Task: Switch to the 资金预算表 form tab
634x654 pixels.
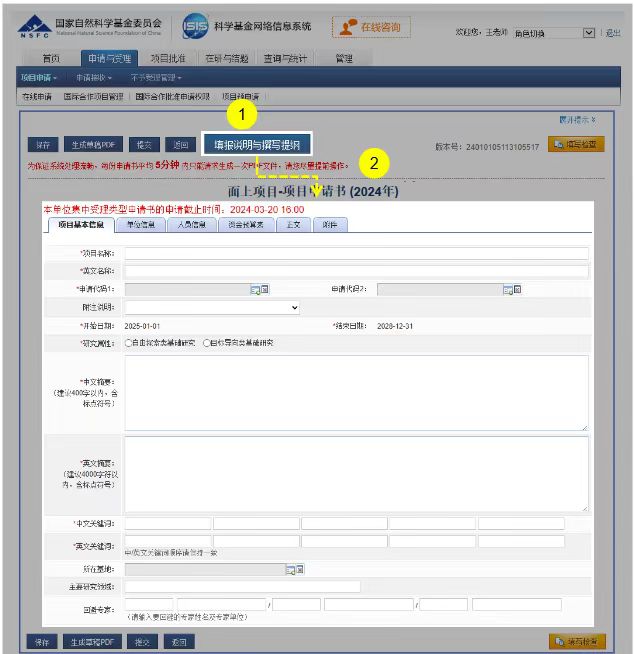Action: (246, 225)
